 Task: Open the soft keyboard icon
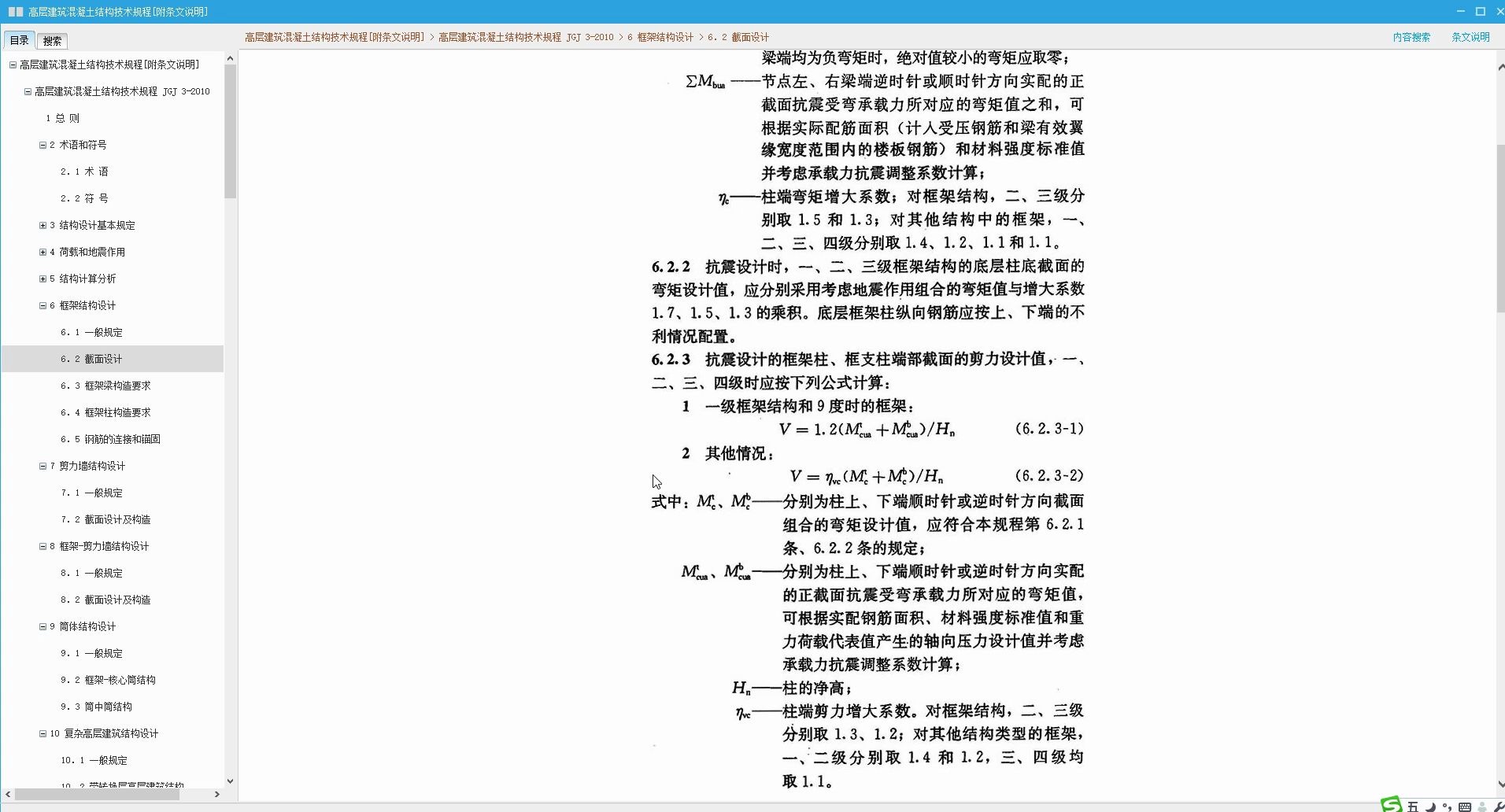point(1464,806)
